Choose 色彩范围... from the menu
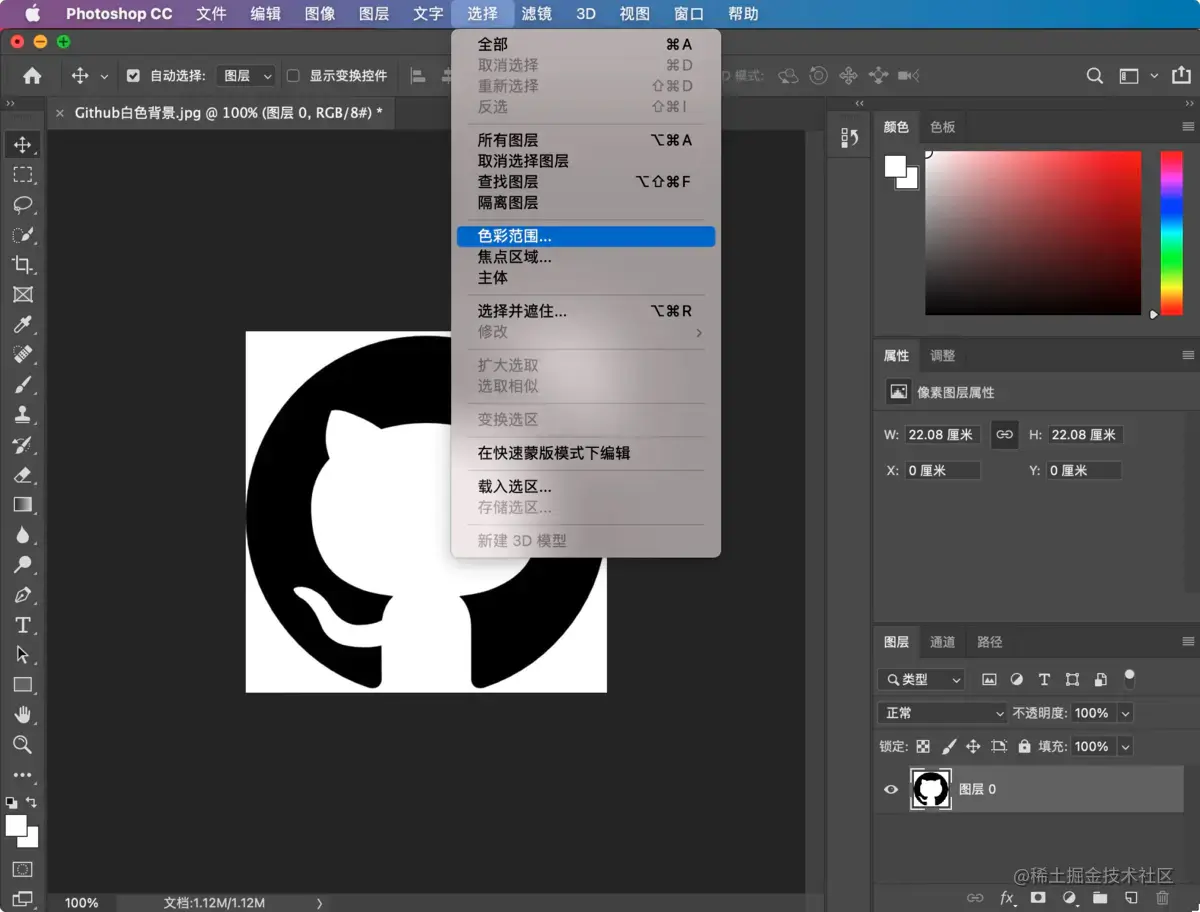Viewport: 1200px width, 912px height. [x=587, y=237]
